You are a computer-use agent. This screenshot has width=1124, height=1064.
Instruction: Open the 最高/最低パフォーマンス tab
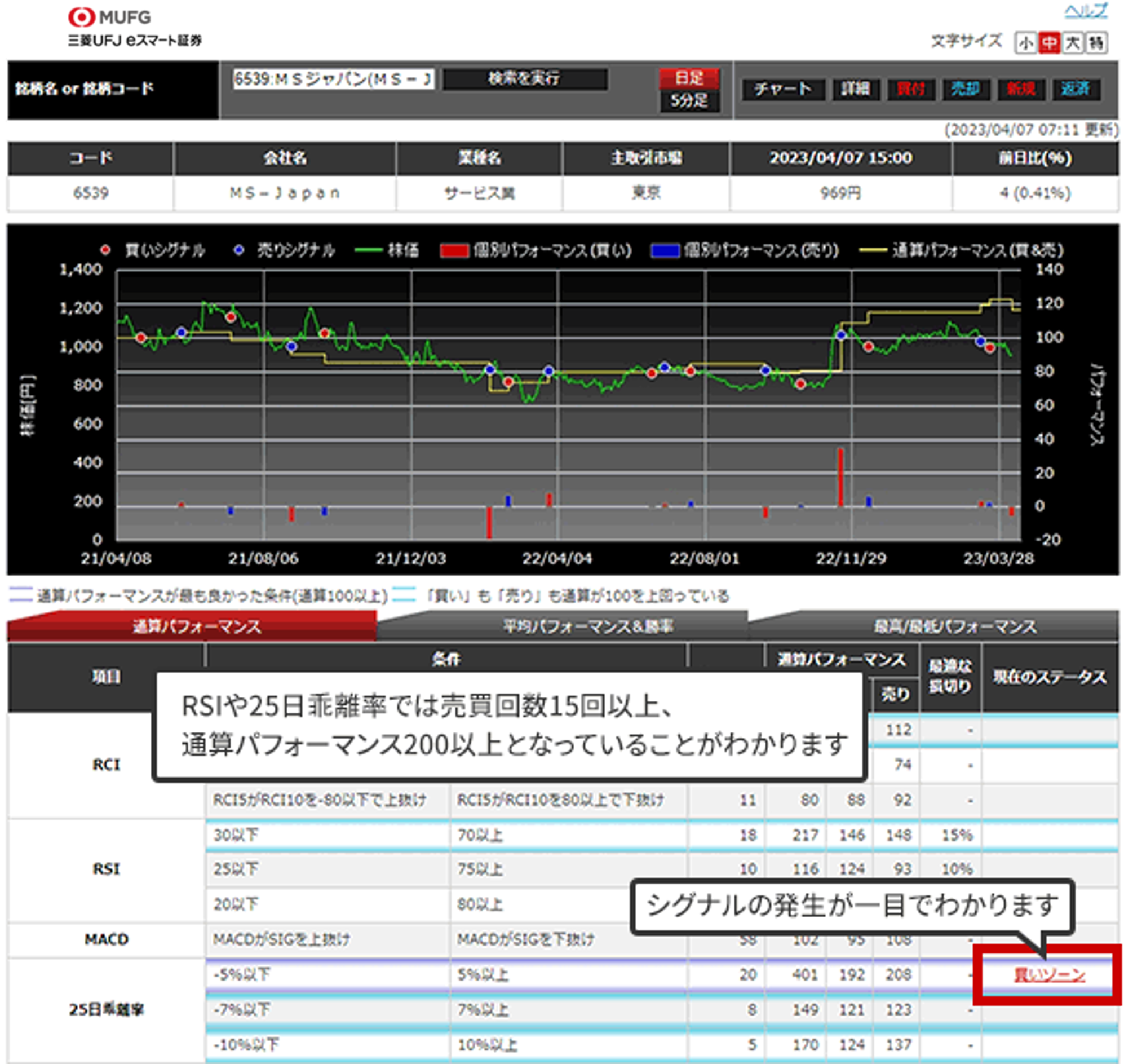pyautogui.click(x=954, y=626)
